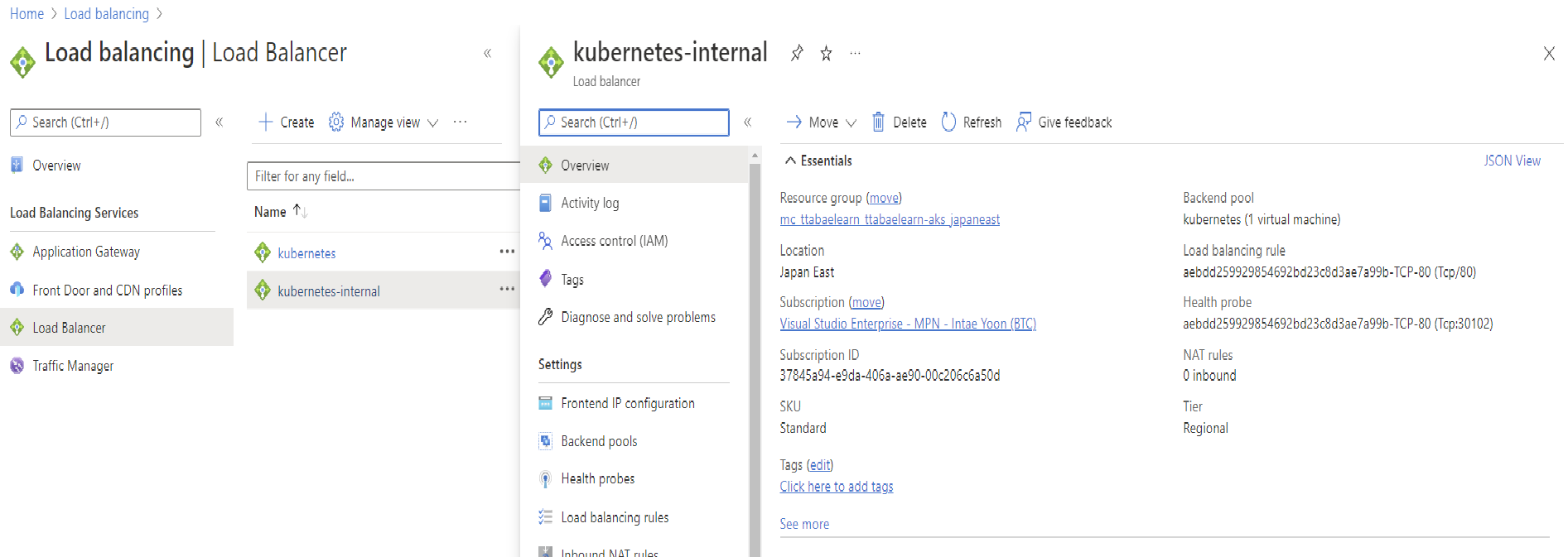The image size is (1568, 557).
Task: Click the Activity log icon
Action: click(x=545, y=203)
